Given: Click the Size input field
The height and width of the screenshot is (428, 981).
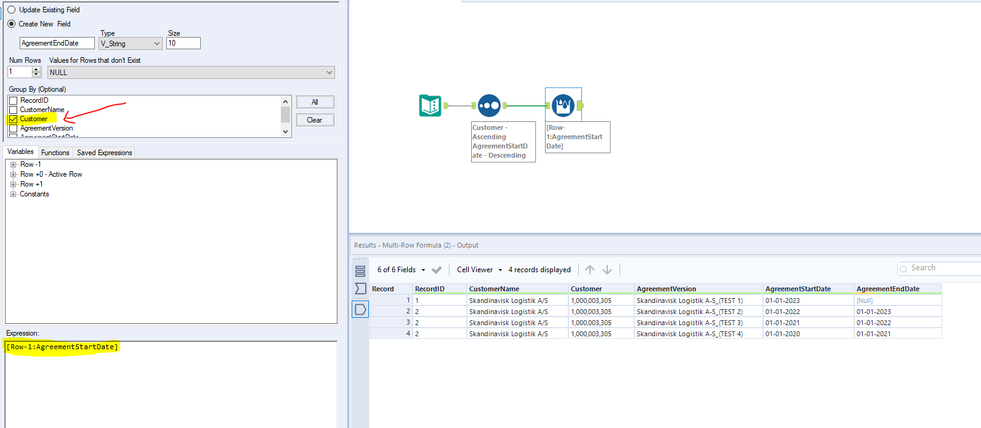Looking at the screenshot, I should [x=183, y=43].
